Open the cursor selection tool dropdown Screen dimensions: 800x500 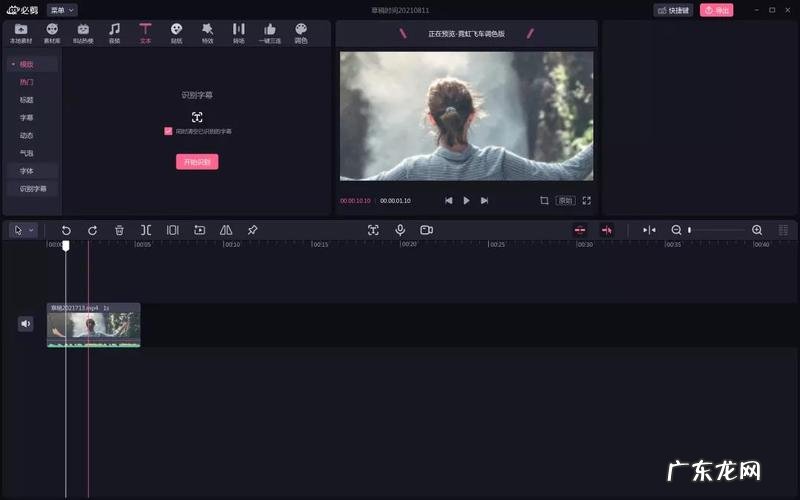point(23,230)
